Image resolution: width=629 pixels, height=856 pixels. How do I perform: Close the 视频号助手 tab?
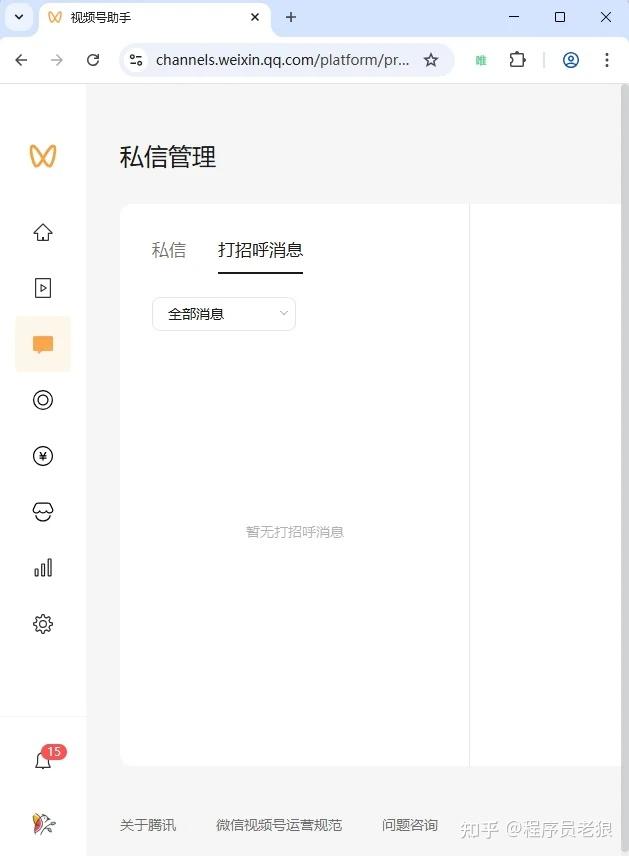[x=254, y=17]
